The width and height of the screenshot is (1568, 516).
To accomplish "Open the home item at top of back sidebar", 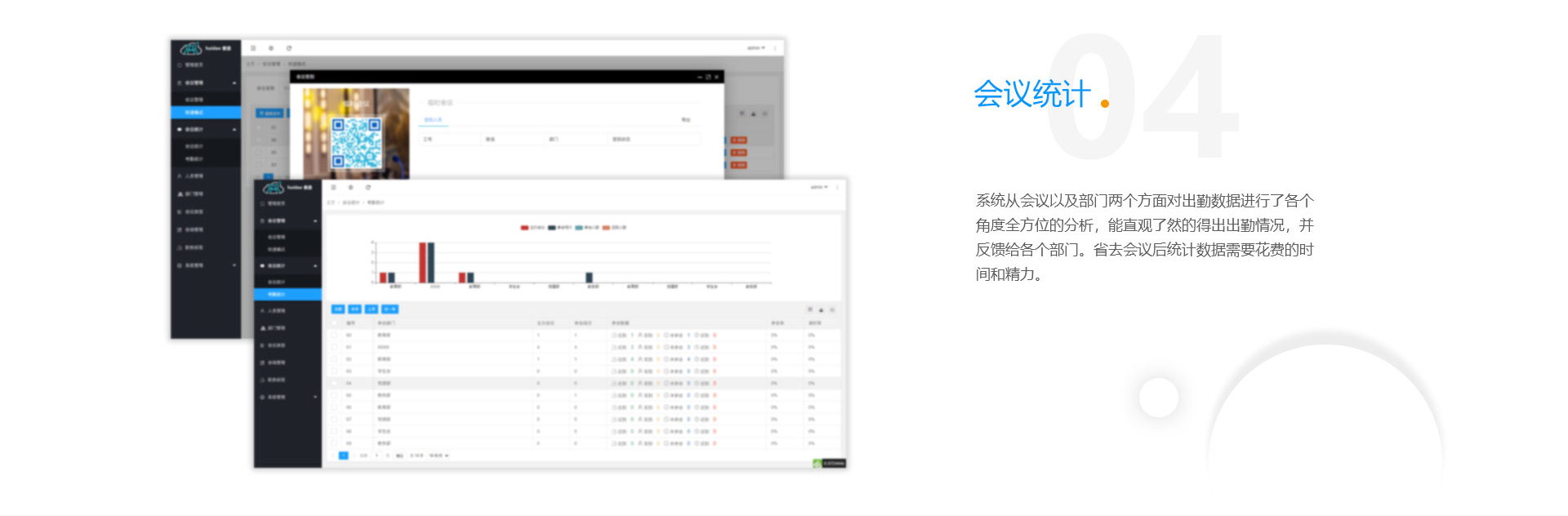I will pyautogui.click(x=206, y=64).
